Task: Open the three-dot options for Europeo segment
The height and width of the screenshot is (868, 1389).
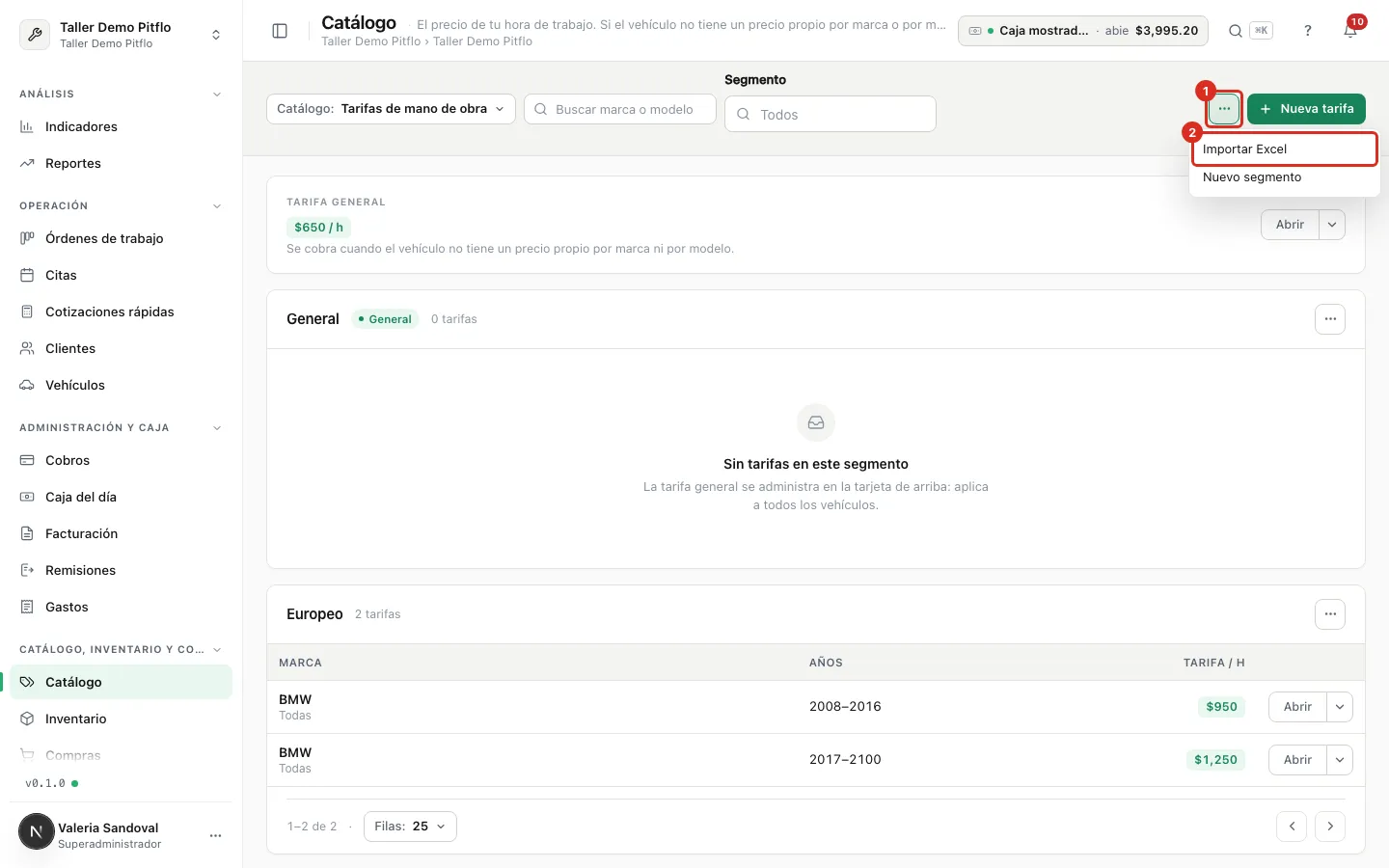Action: [1330, 614]
